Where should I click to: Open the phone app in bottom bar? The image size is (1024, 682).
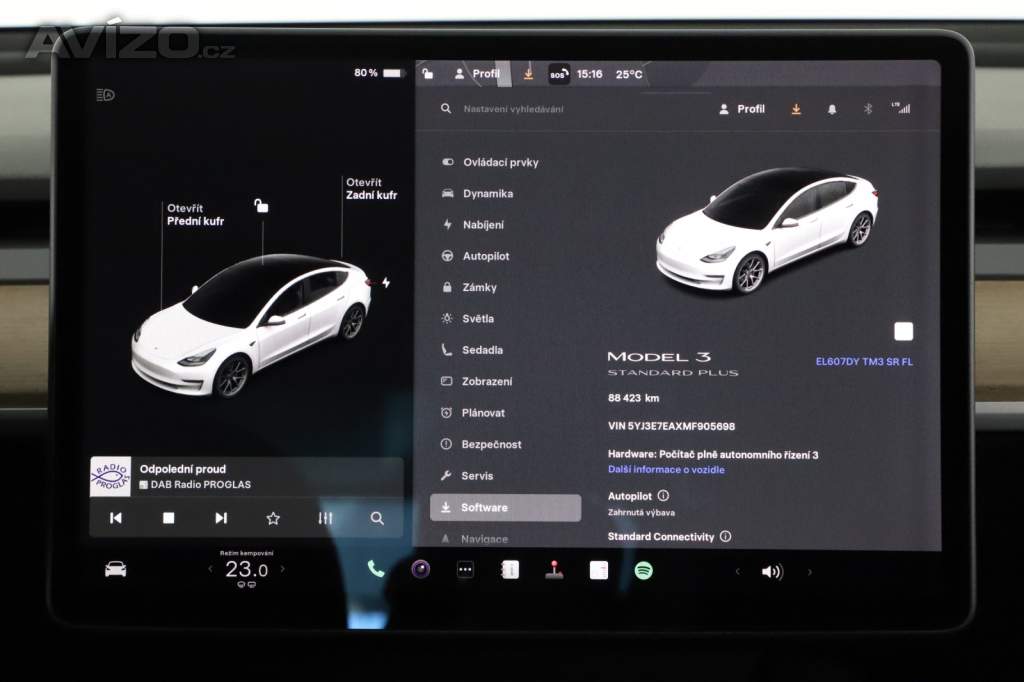point(376,569)
